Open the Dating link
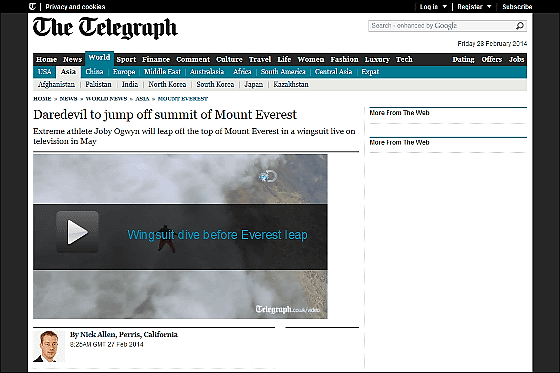The image size is (560, 373). pyautogui.click(x=463, y=59)
